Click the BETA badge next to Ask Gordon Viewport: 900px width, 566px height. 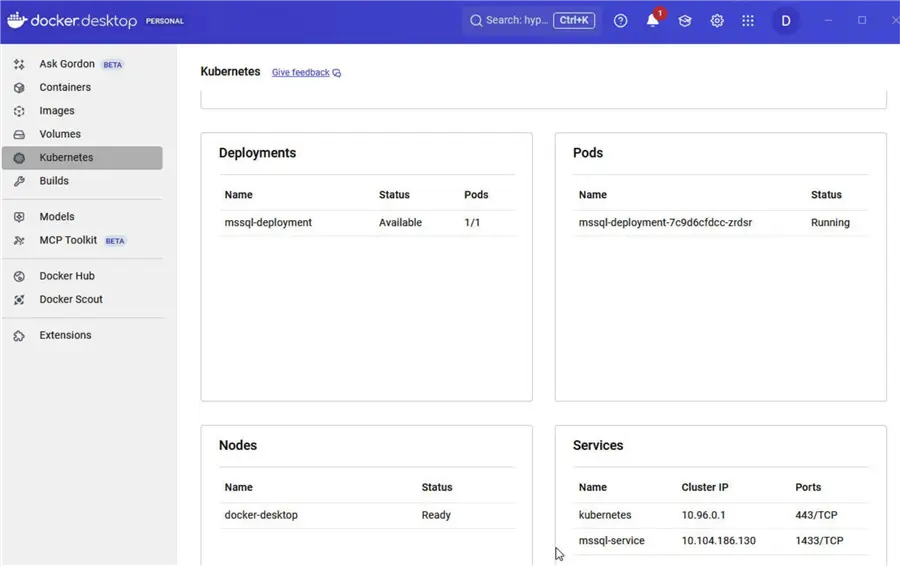click(112, 65)
